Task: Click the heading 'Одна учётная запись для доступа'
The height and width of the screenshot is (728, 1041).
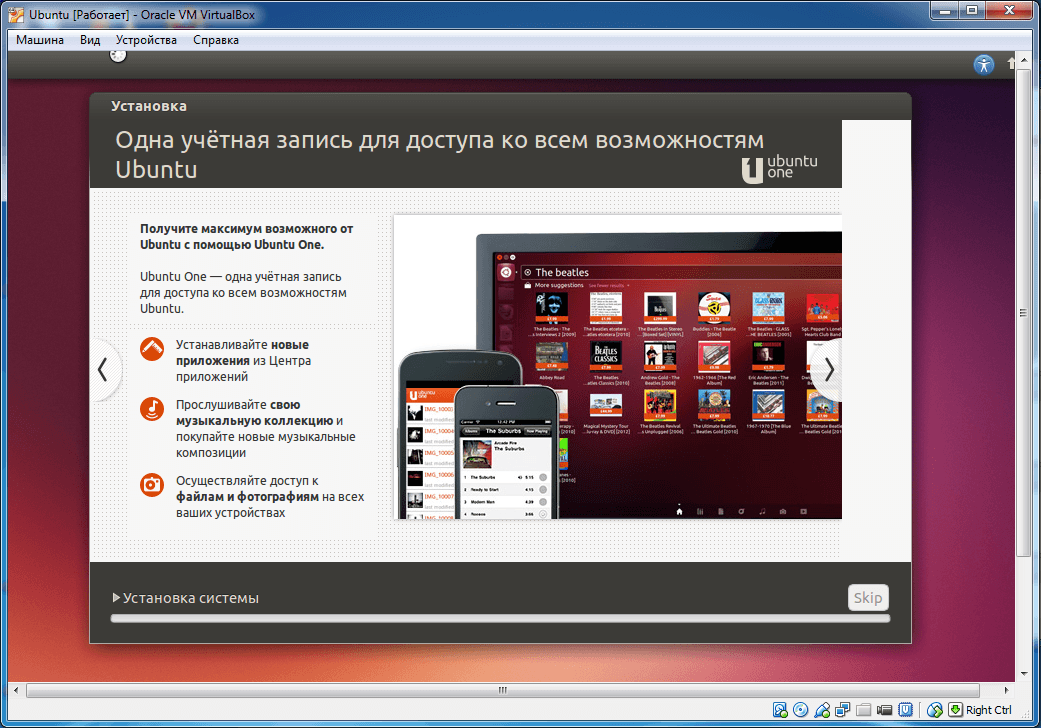Action: pos(440,155)
